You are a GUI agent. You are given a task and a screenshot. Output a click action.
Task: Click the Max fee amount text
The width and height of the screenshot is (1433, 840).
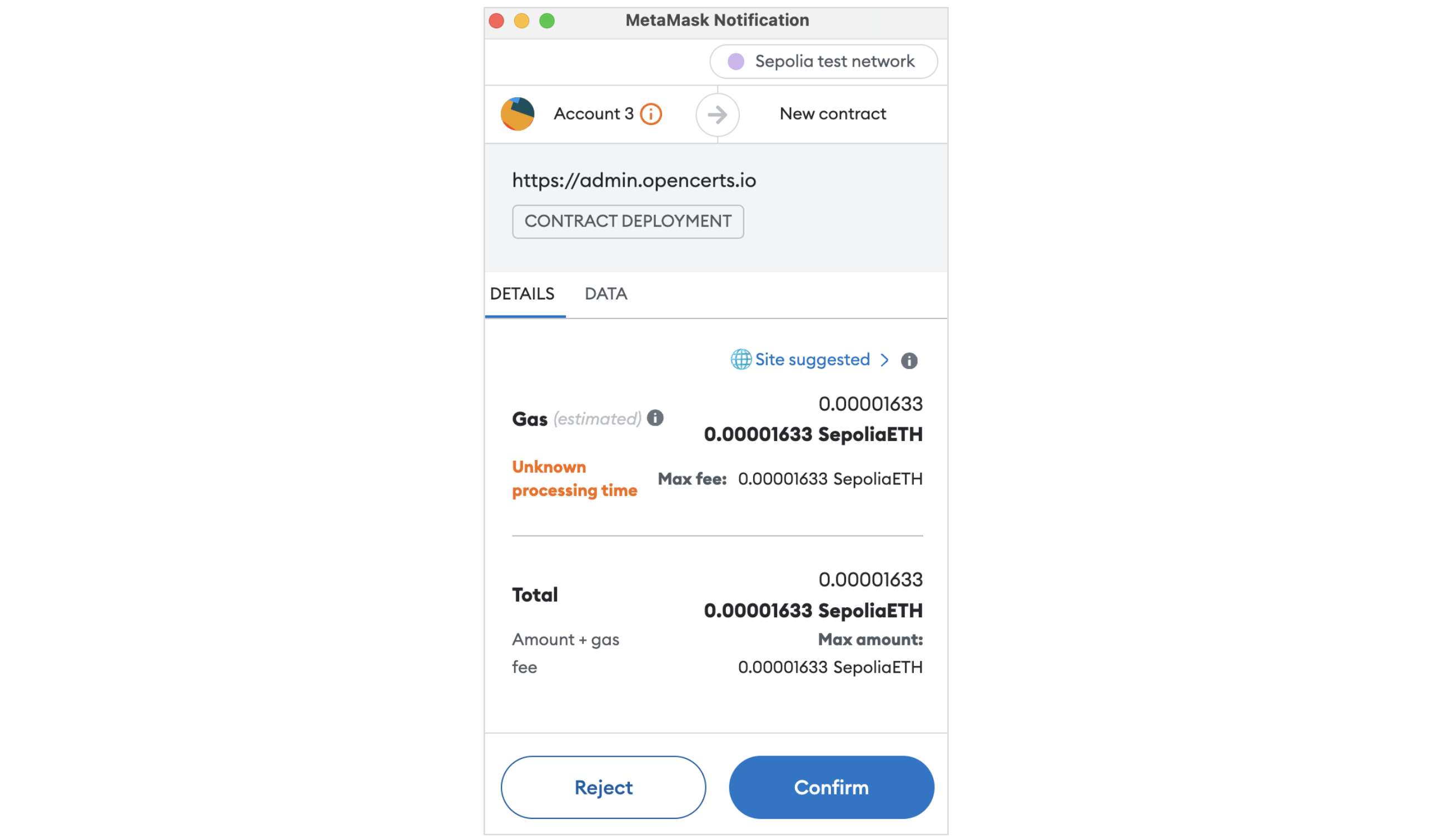[830, 478]
